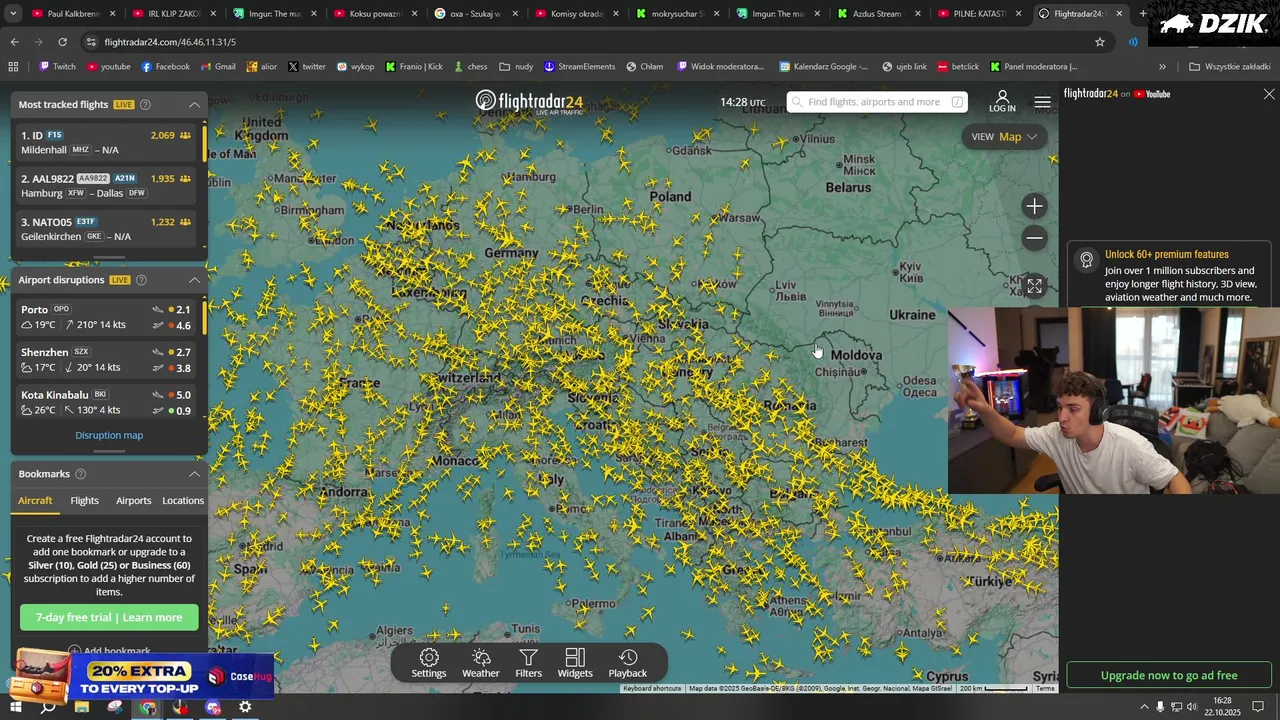Open Unlock 60+ premium features banner
This screenshot has height=720, width=1280.
pos(1168,275)
